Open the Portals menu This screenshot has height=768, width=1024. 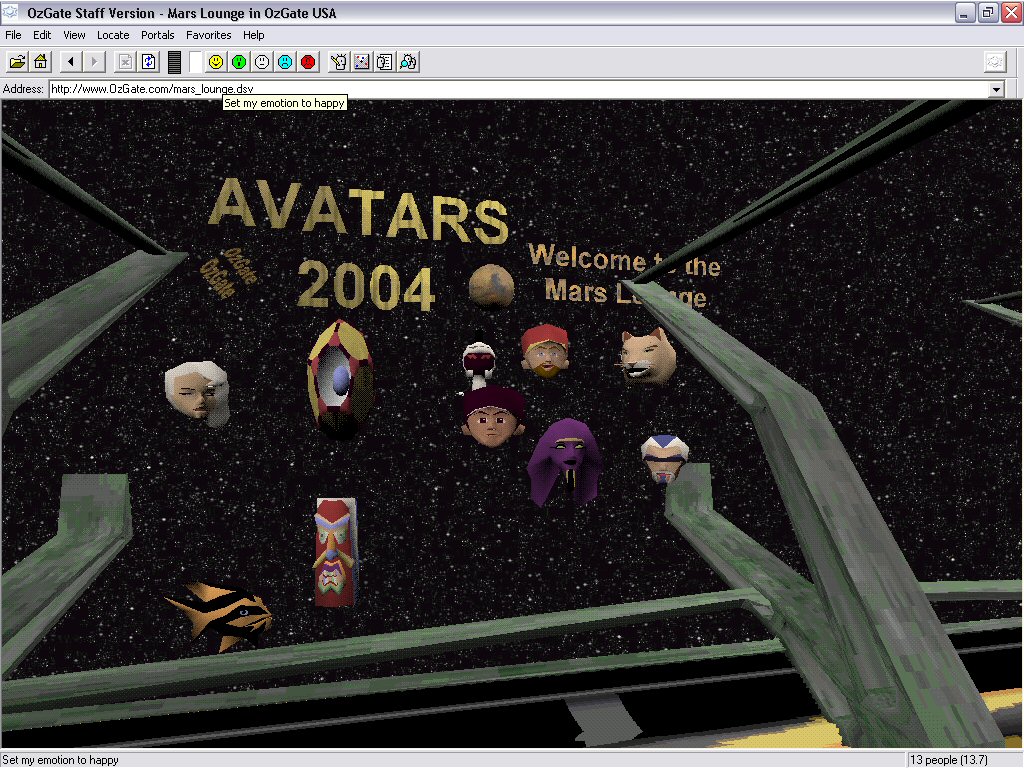[157, 35]
